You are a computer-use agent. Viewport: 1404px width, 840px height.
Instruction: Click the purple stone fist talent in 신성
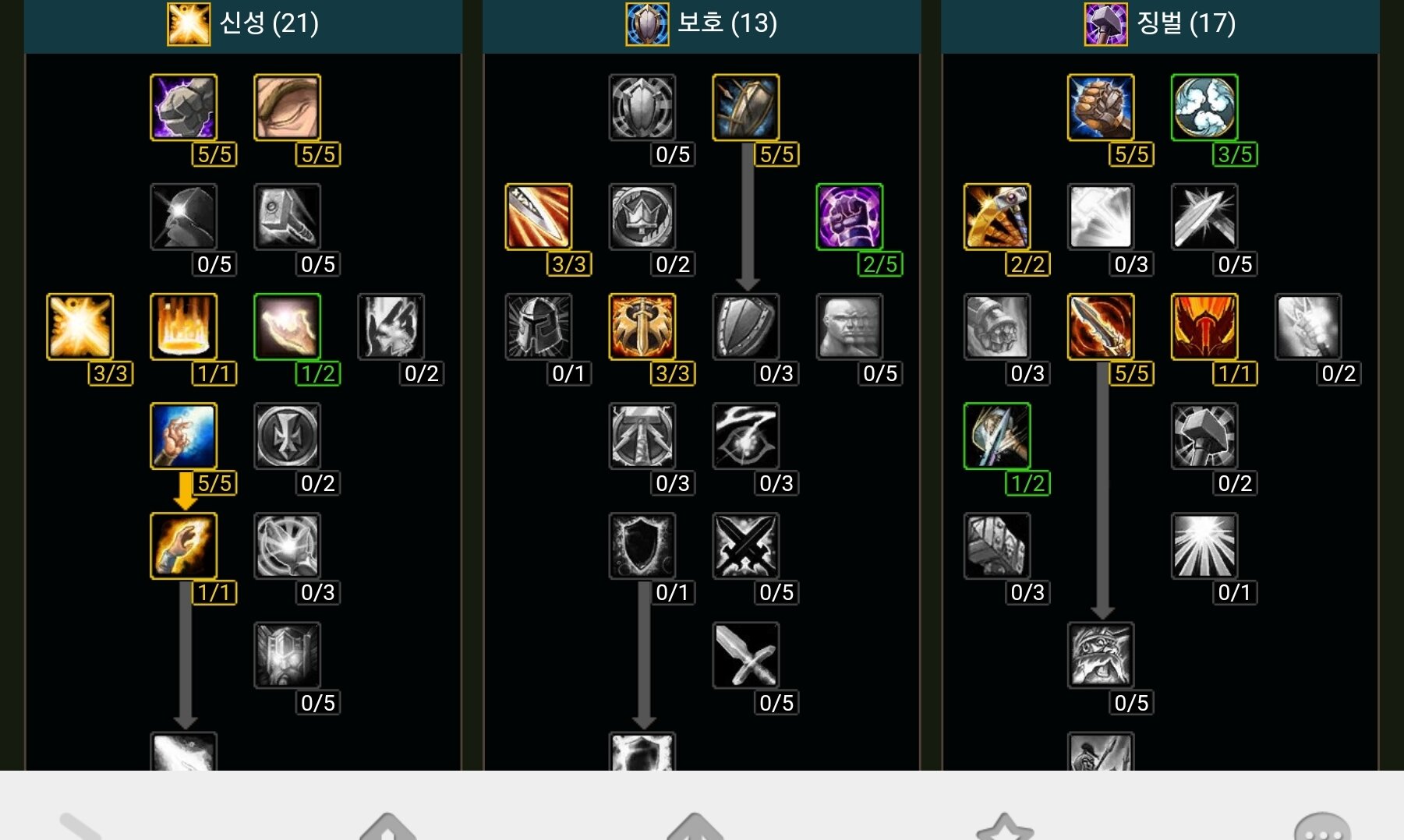pos(183,108)
